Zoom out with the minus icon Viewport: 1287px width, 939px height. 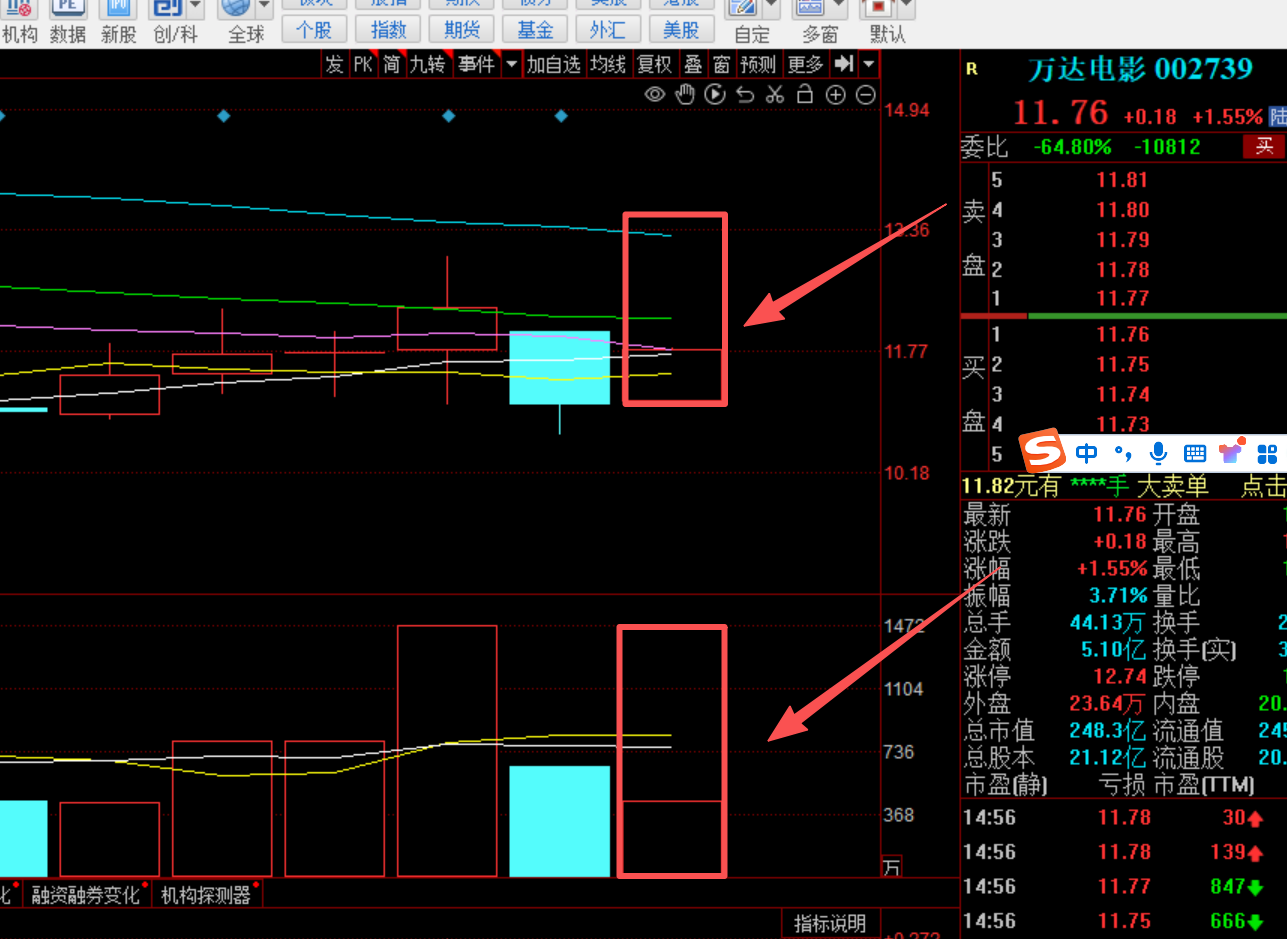click(x=866, y=95)
